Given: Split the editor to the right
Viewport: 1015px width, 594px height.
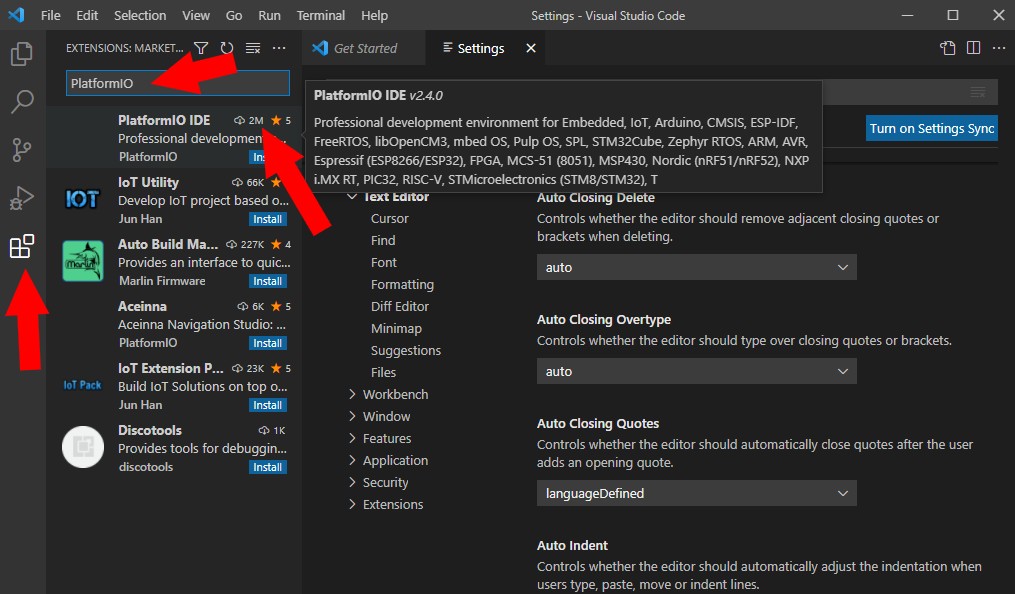Looking at the screenshot, I should (x=973, y=48).
